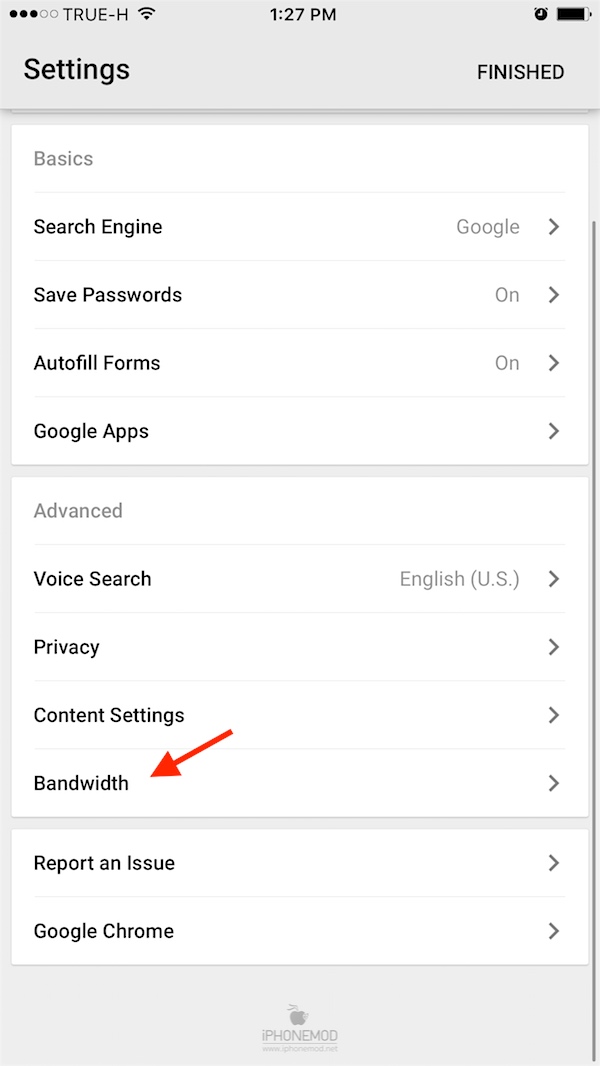Expand the Search Engine chevron
The width and height of the screenshot is (600, 1066).
(554, 227)
